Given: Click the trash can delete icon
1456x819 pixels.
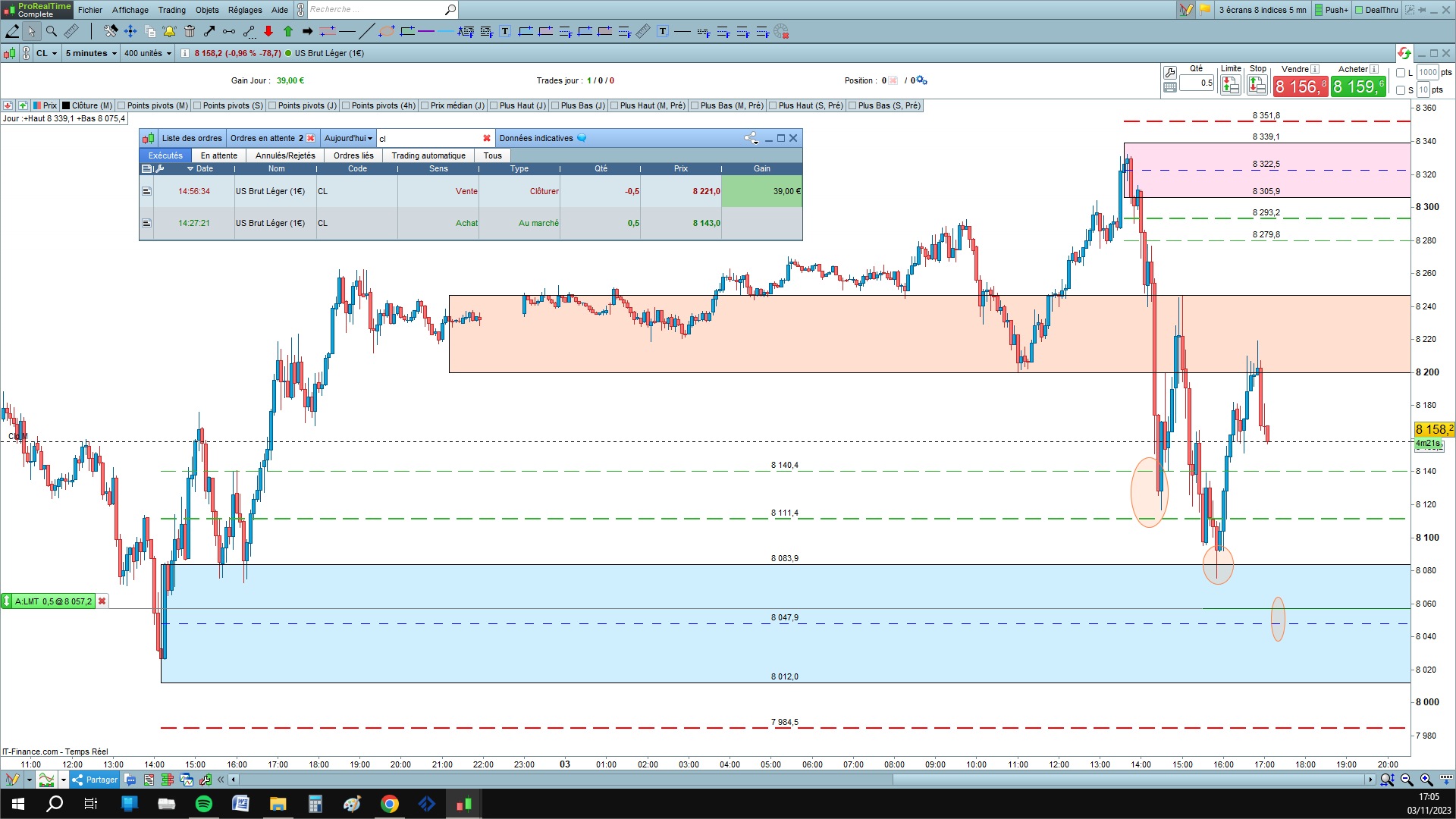Looking at the screenshot, I should click(x=190, y=31).
